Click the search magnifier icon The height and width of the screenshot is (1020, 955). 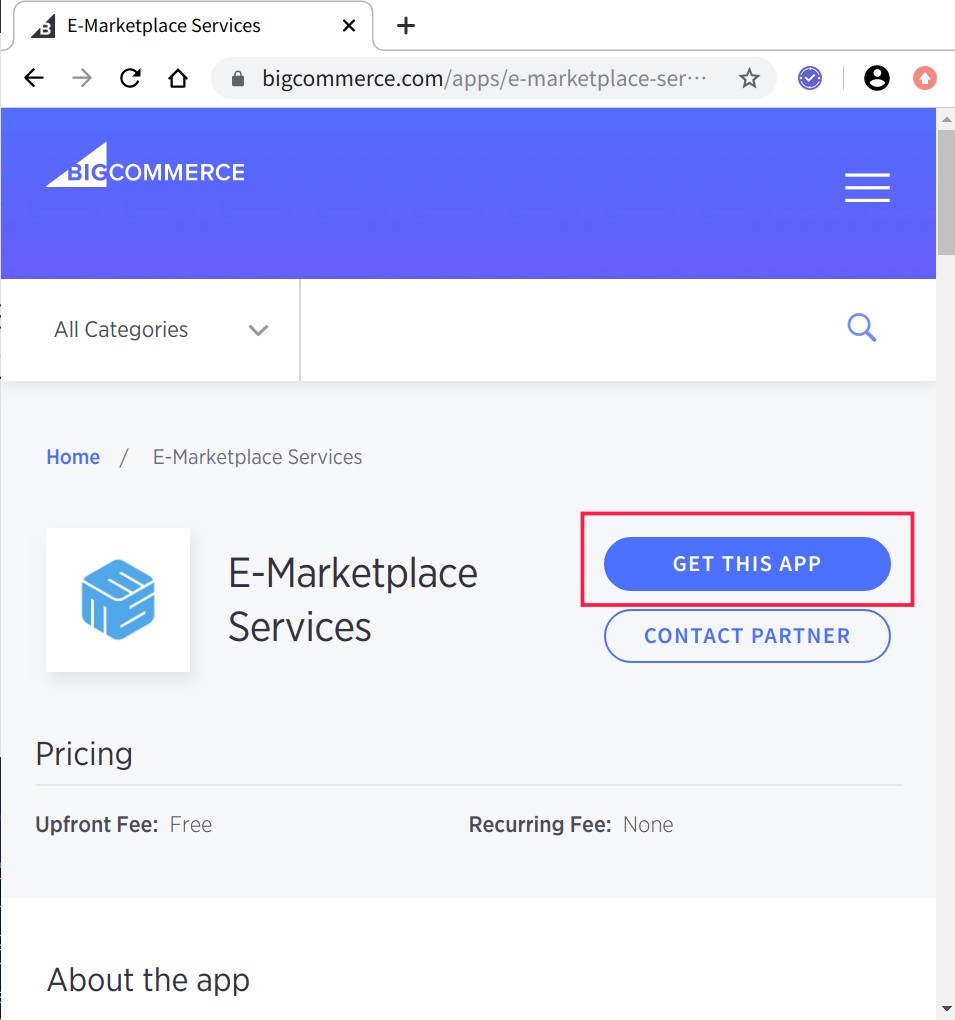861,327
